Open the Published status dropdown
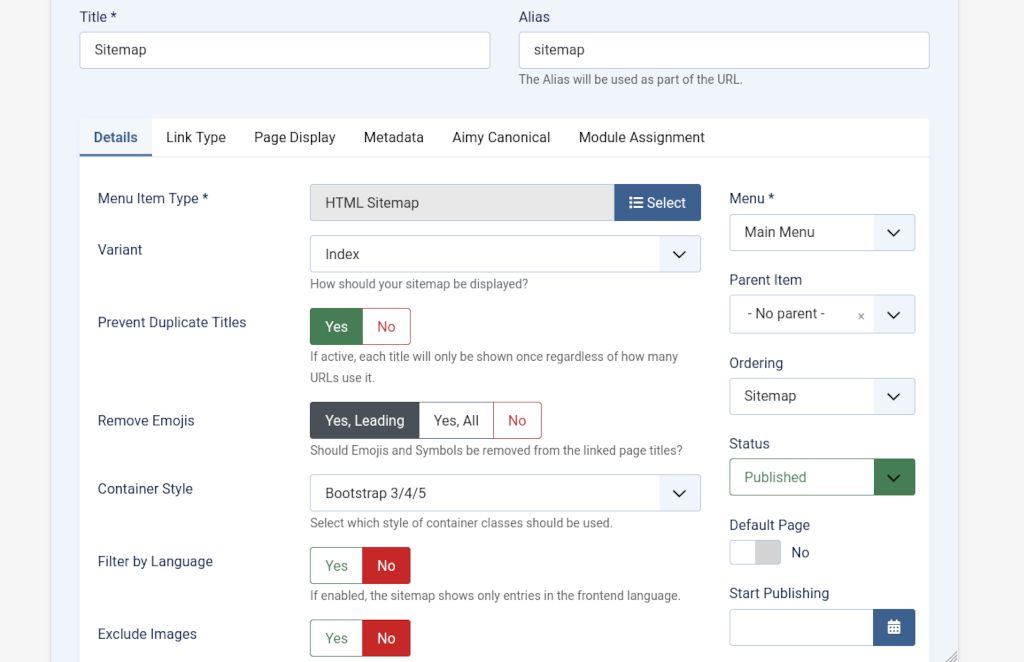 click(x=822, y=477)
